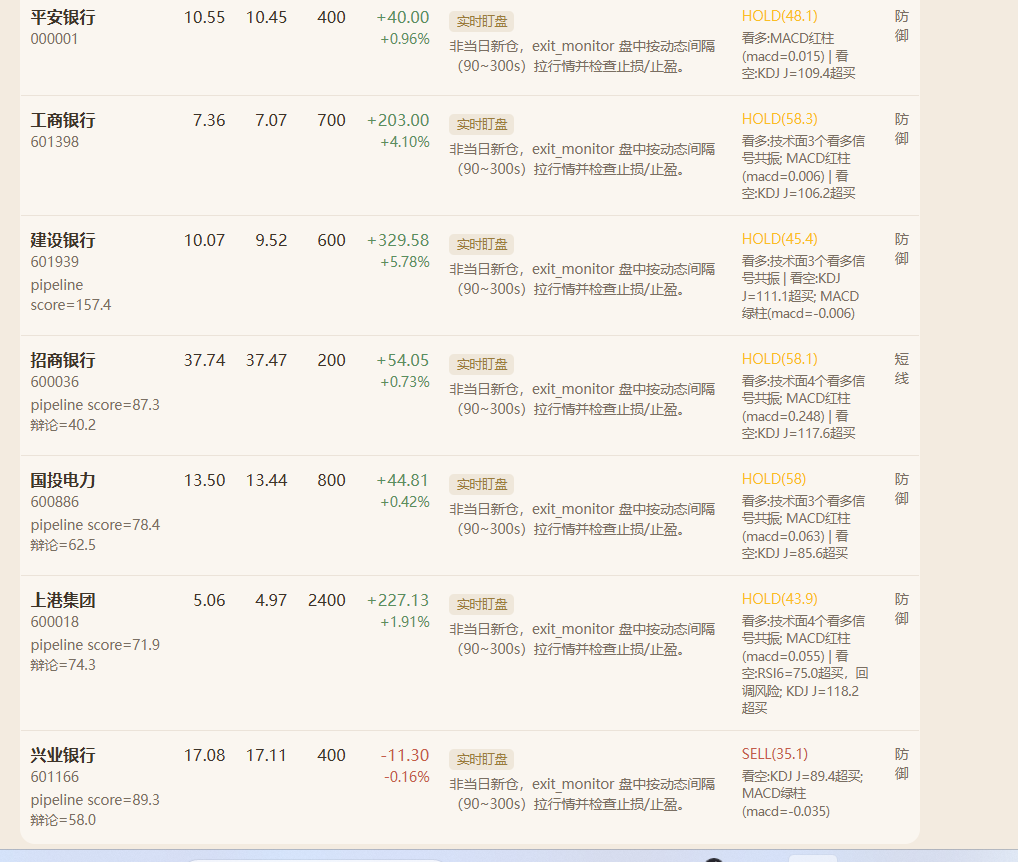Click the 上港集团 stock name

[63, 601]
